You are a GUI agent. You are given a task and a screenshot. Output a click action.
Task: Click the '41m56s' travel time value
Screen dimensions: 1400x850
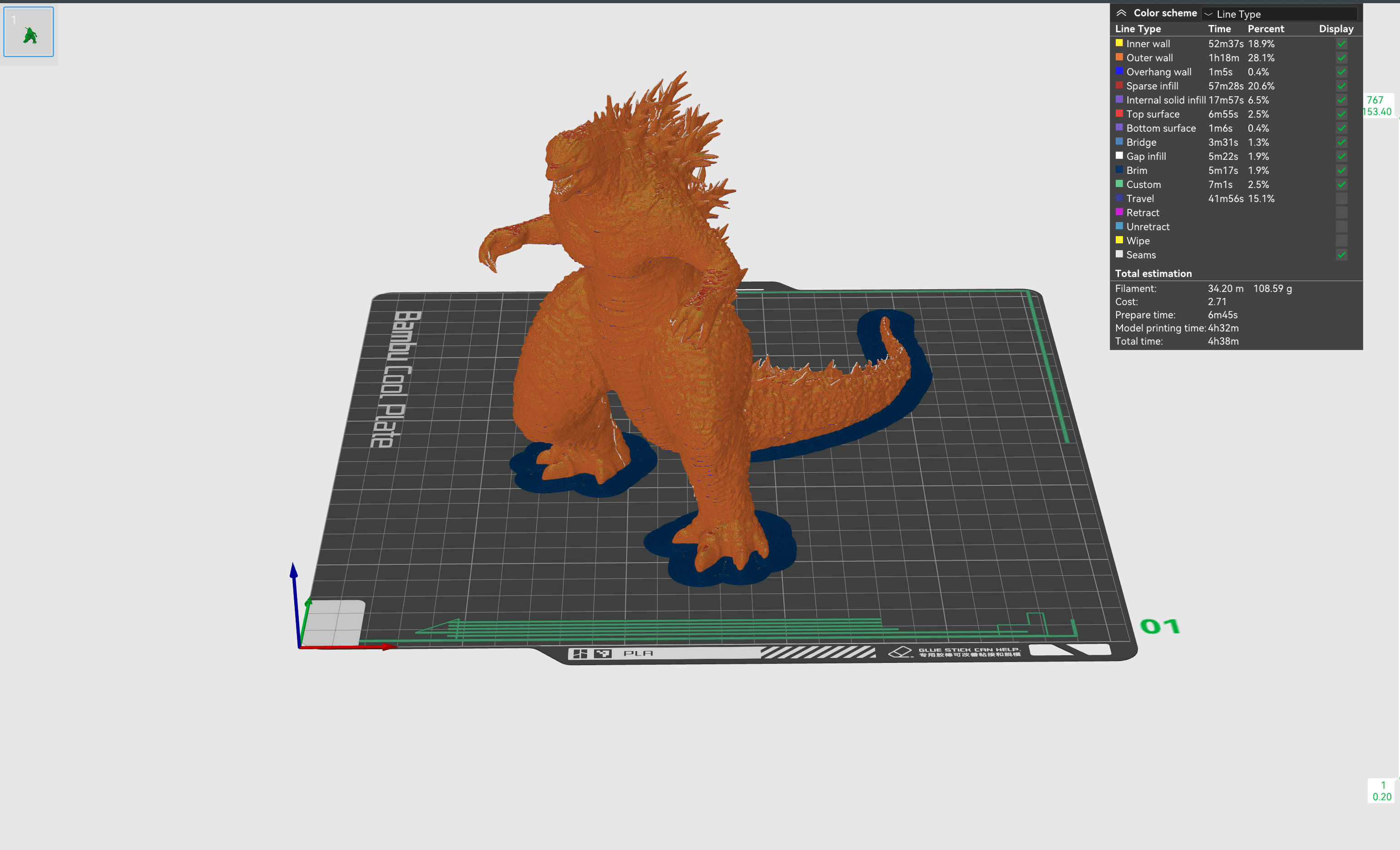click(1226, 198)
